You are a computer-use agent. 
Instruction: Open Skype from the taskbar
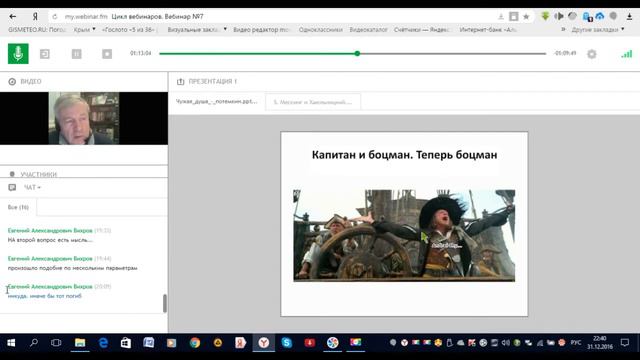pos(287,343)
